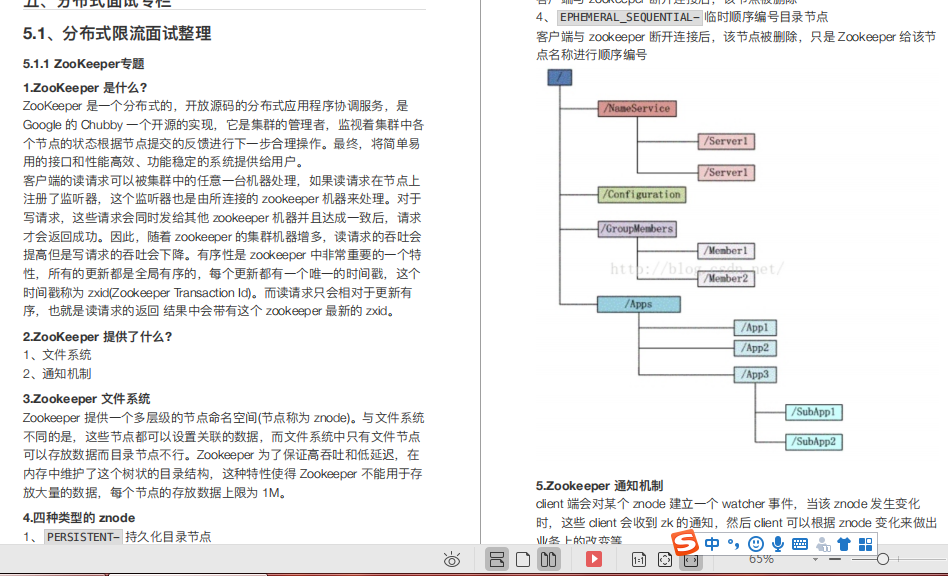Image resolution: width=948 pixels, height=576 pixels.
Task: Click the heading 1.ZooKeeper 是什么？
Action: pyautogui.click(x=85, y=88)
